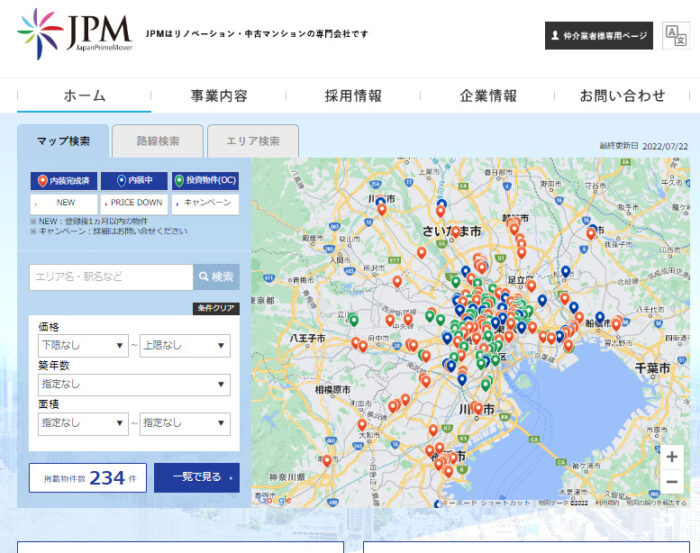Click the 検索 search button
This screenshot has height=553, width=700.
217,277
